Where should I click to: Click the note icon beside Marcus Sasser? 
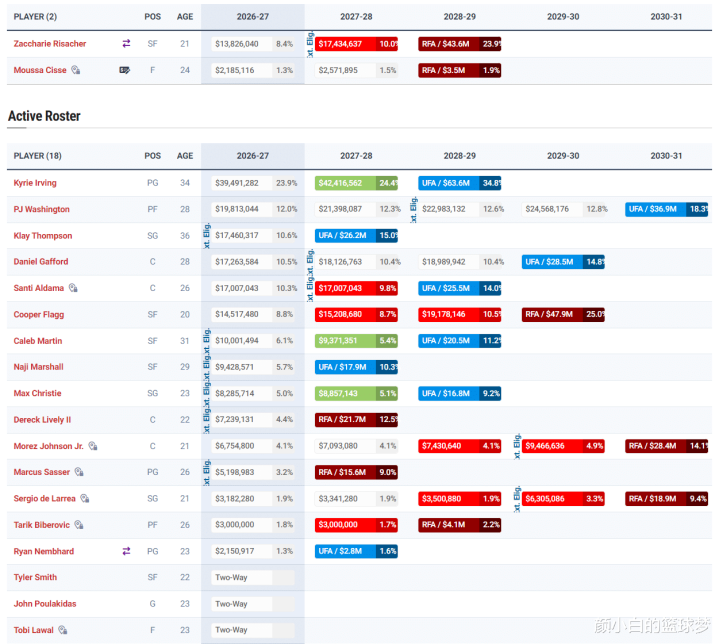pyautogui.click(x=79, y=472)
